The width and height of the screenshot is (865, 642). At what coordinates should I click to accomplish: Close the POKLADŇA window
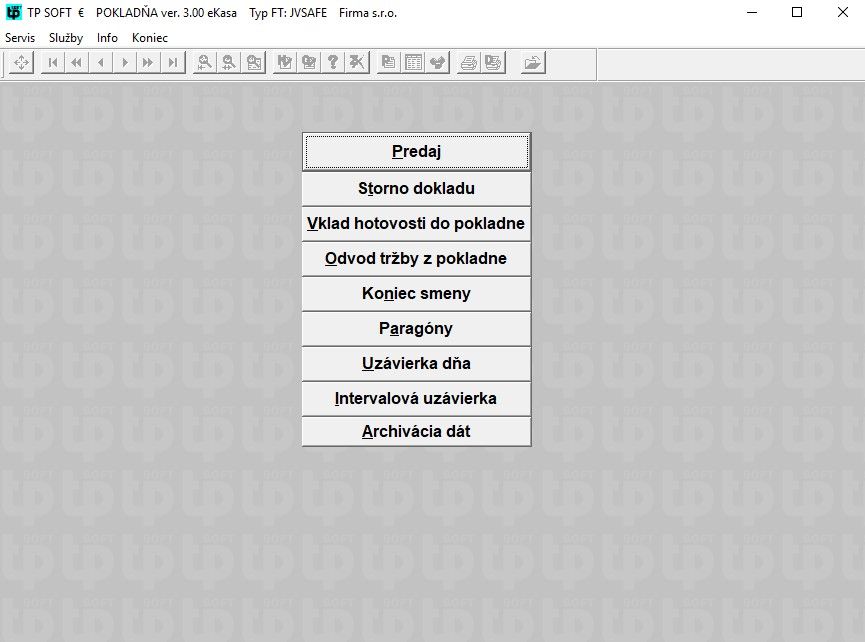[842, 12]
